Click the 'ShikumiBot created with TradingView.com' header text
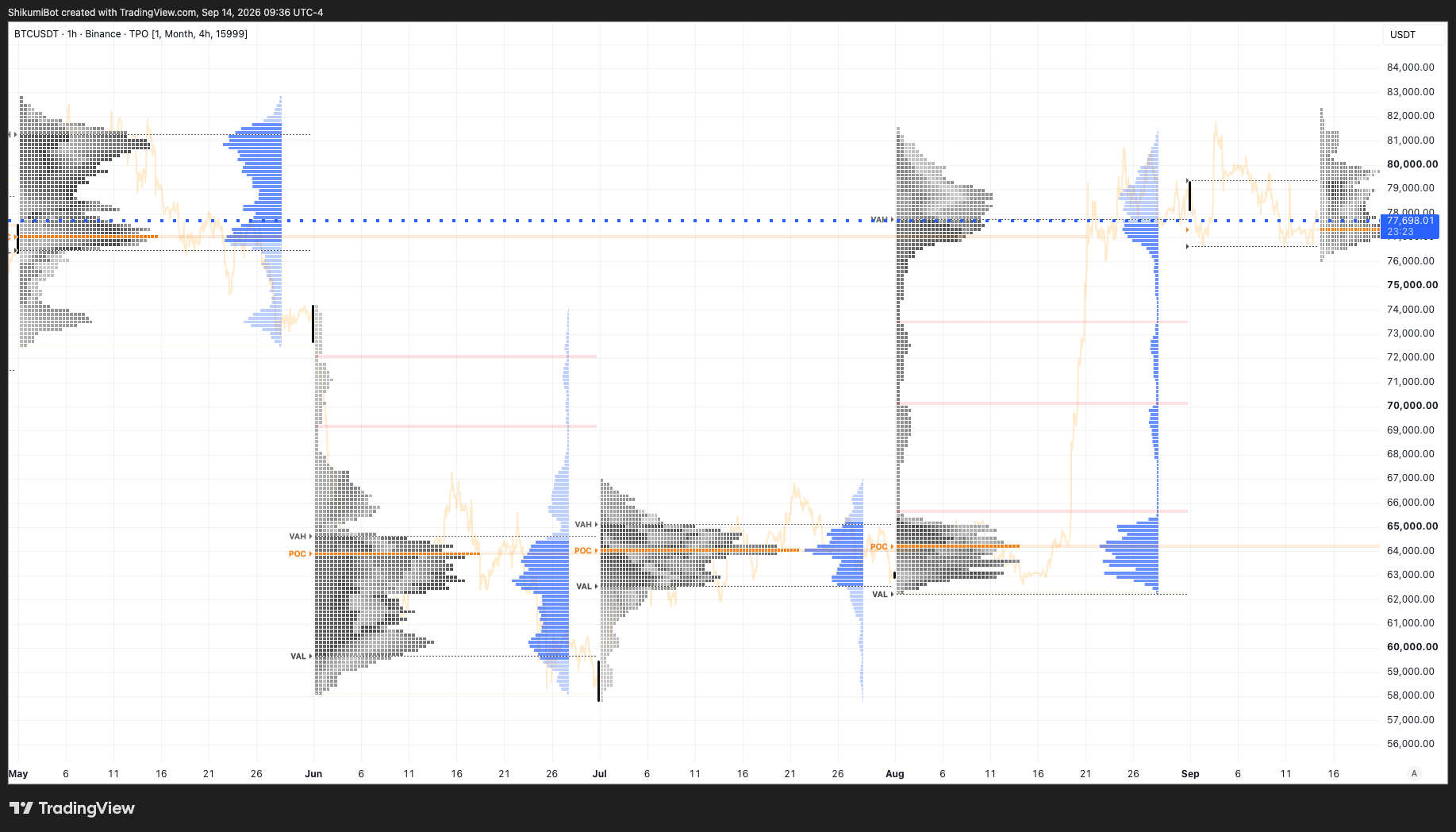The height and width of the screenshot is (832, 1456). 102,13
